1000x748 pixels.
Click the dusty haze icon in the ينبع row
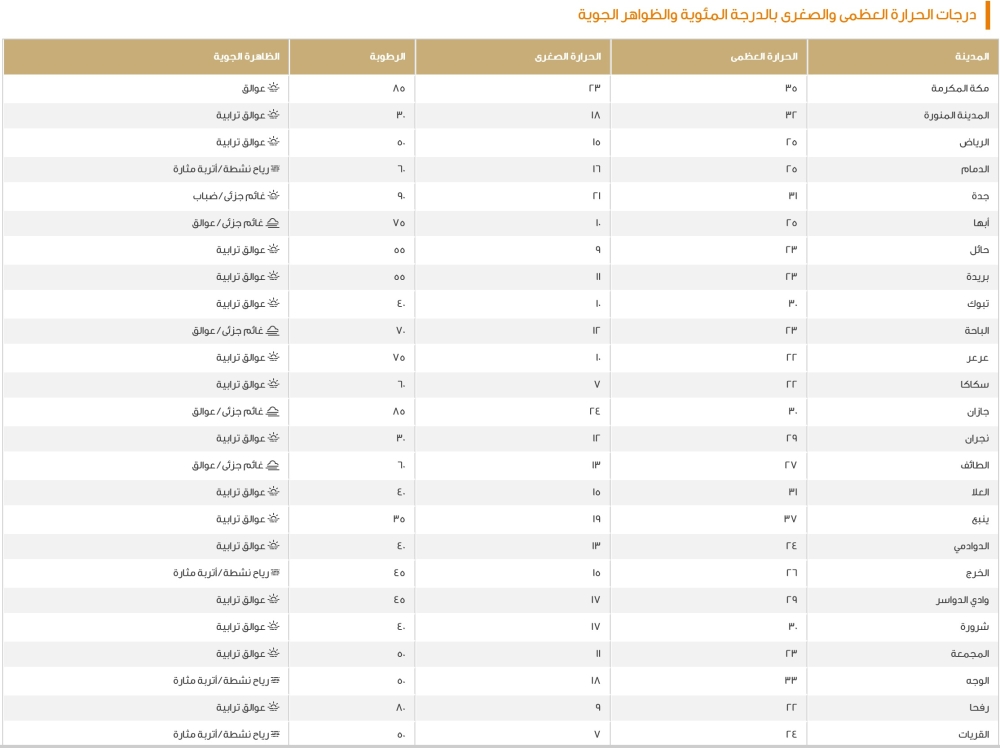(x=273, y=519)
